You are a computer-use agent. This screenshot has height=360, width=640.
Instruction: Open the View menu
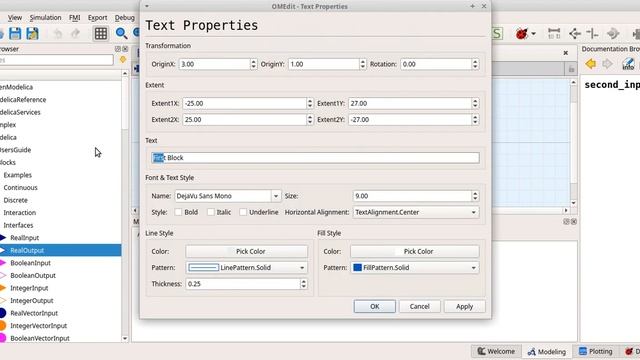(15, 18)
